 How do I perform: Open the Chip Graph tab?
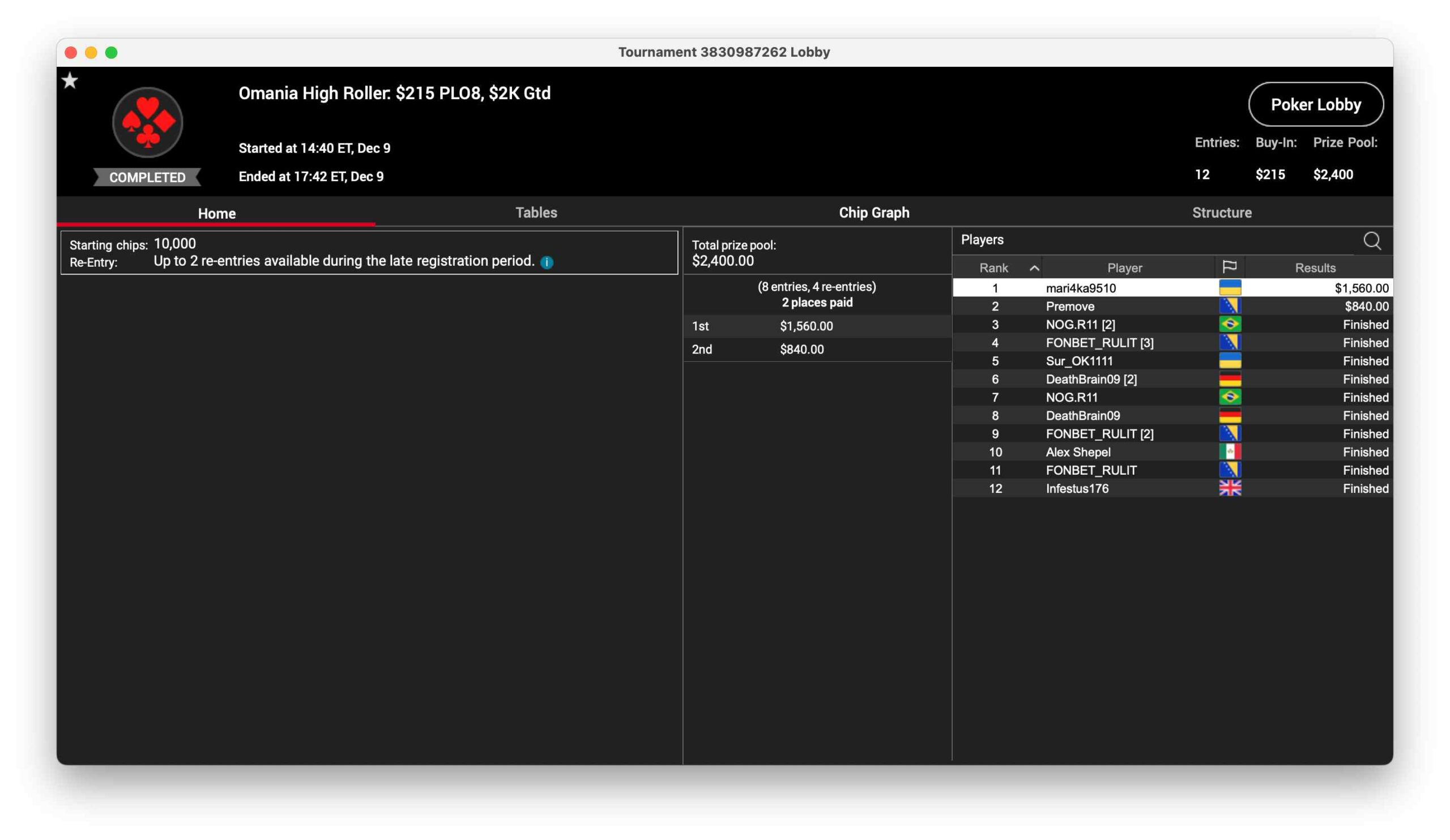[x=873, y=213]
